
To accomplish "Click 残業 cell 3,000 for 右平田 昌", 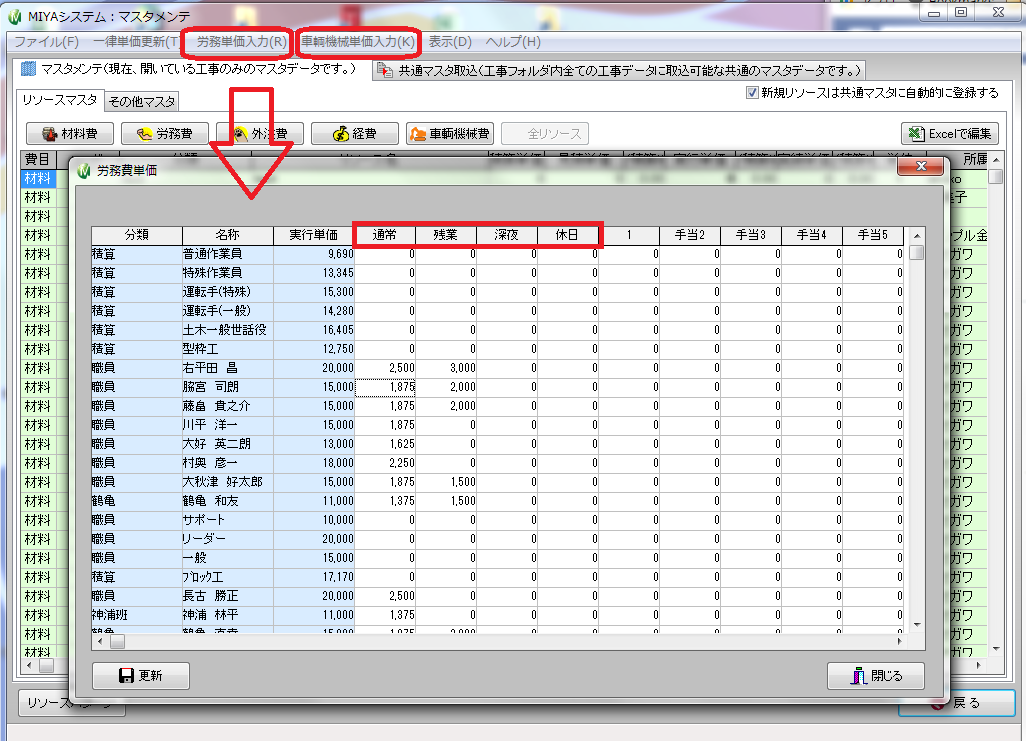I will tap(446, 368).
